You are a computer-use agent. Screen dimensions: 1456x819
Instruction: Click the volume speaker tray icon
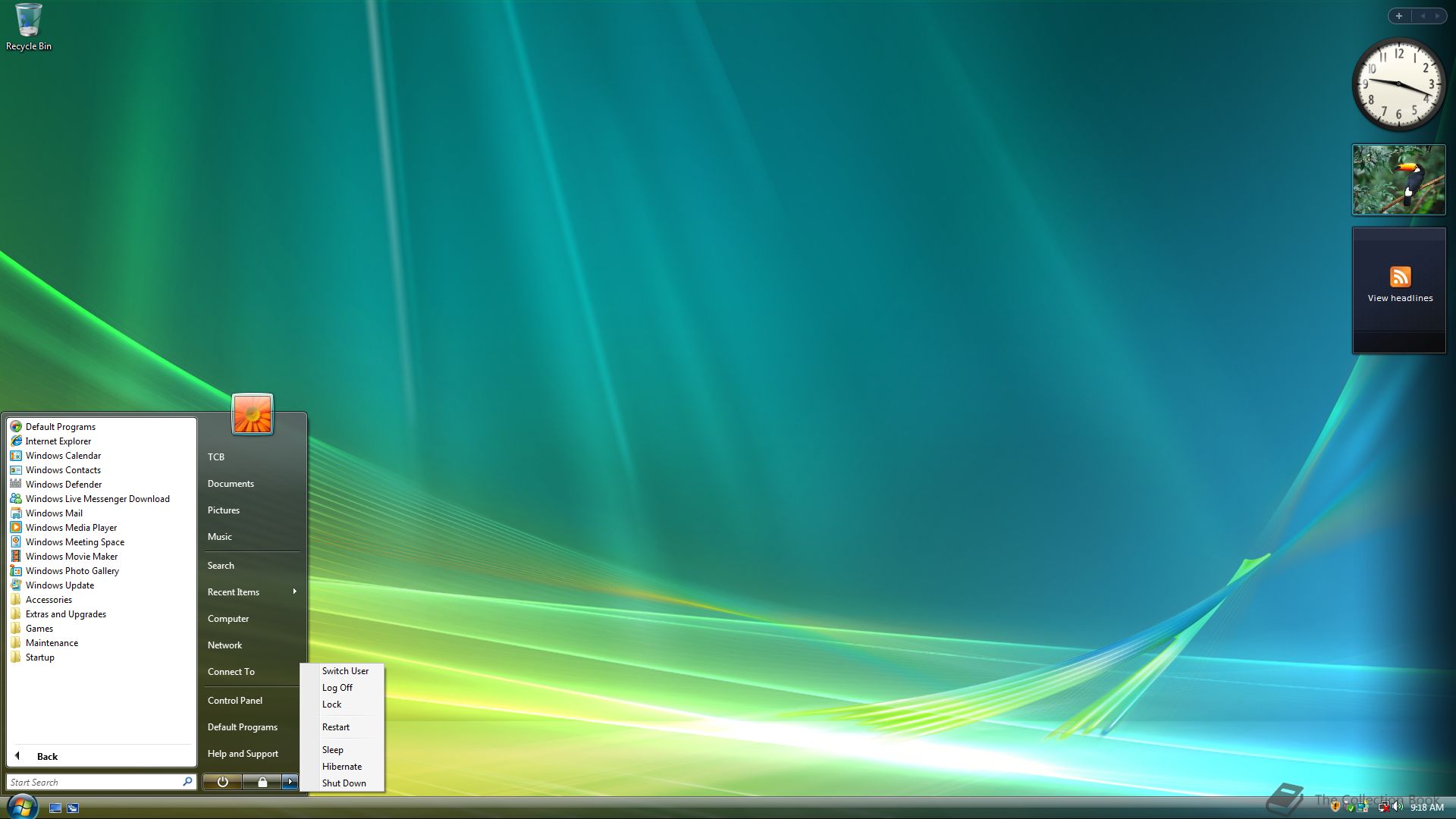tap(1398, 808)
